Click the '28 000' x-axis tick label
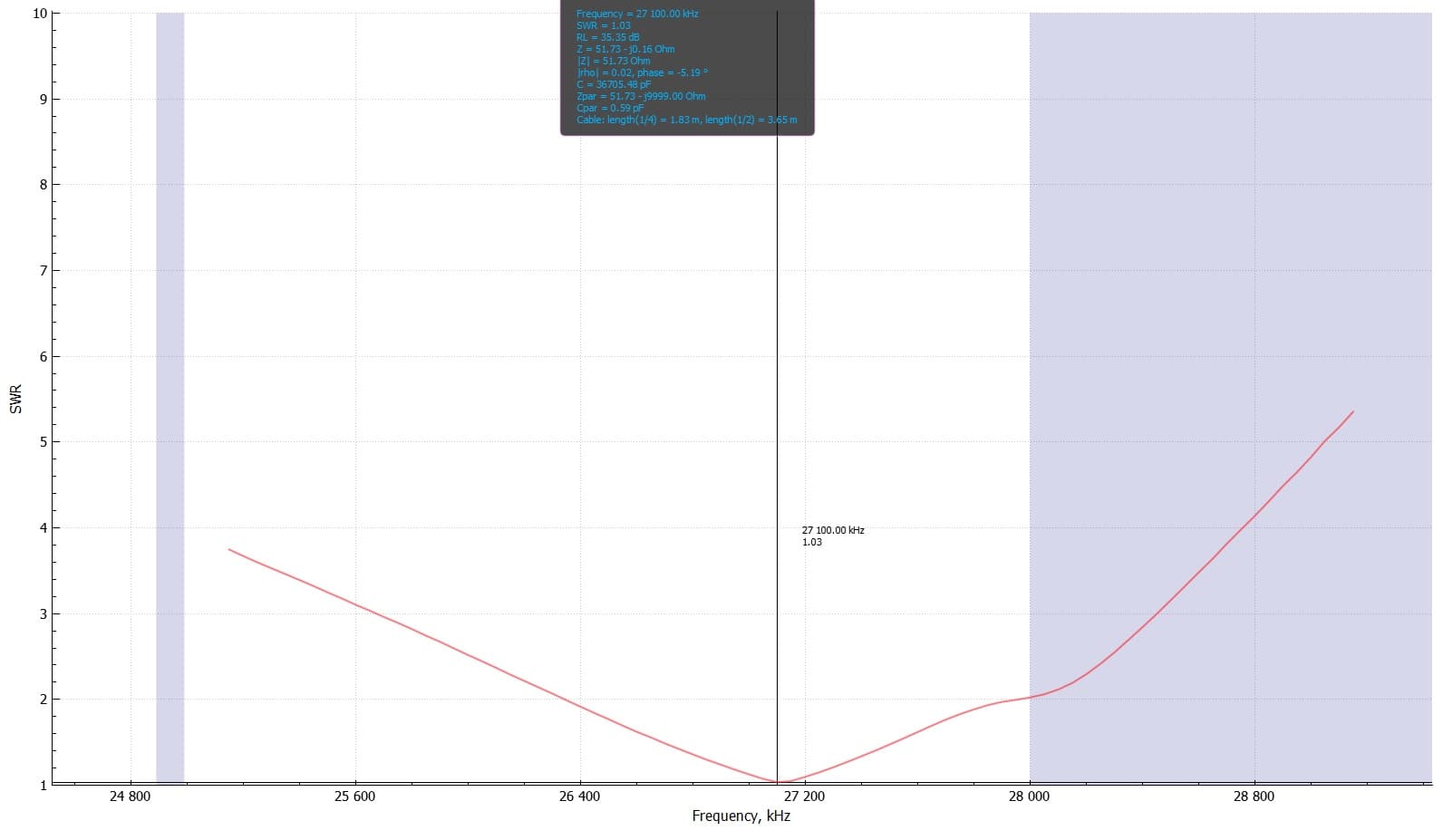This screenshot has width=1443, height=840. [1029, 797]
